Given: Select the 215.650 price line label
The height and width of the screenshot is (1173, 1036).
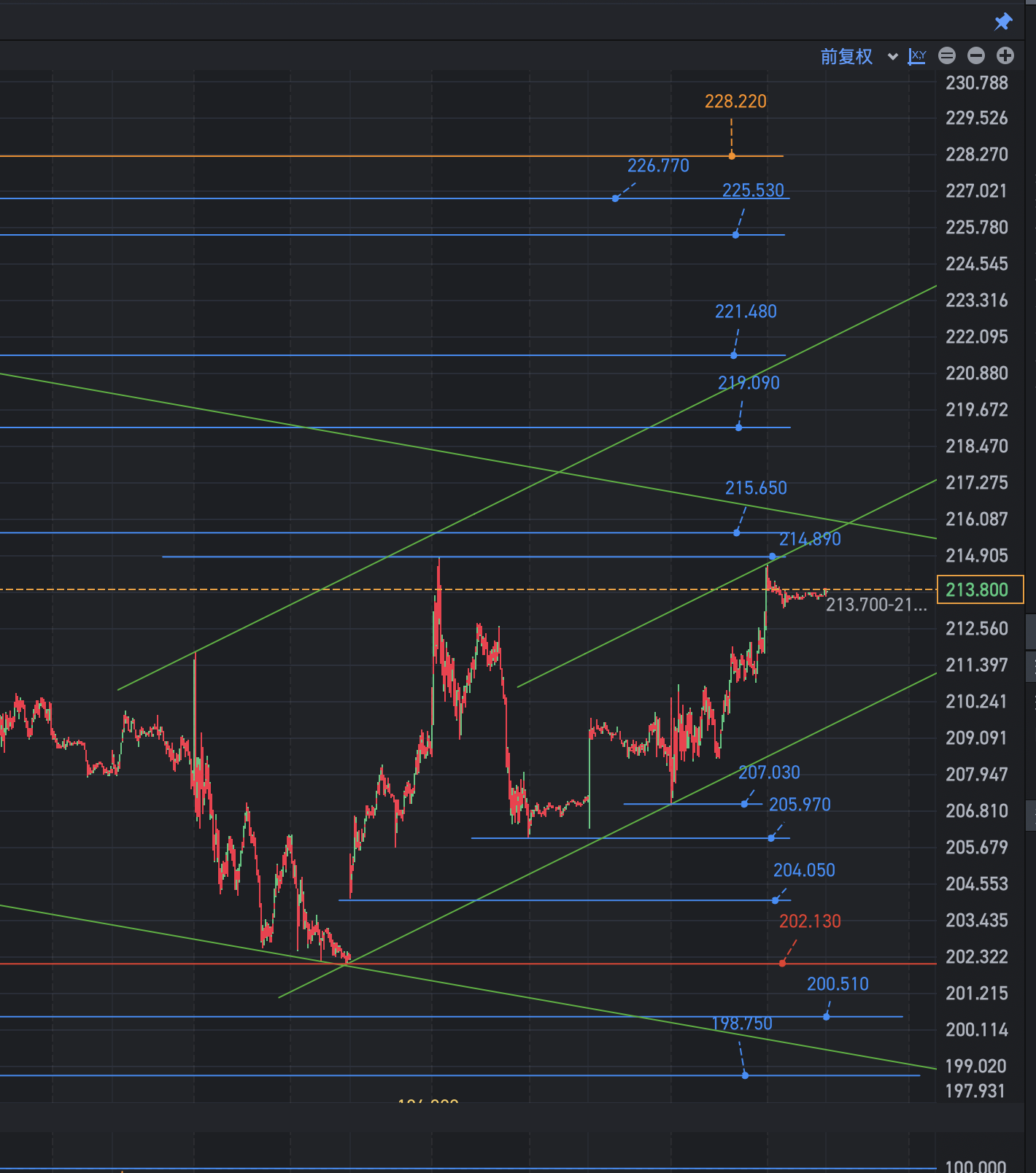Looking at the screenshot, I should point(756,488).
